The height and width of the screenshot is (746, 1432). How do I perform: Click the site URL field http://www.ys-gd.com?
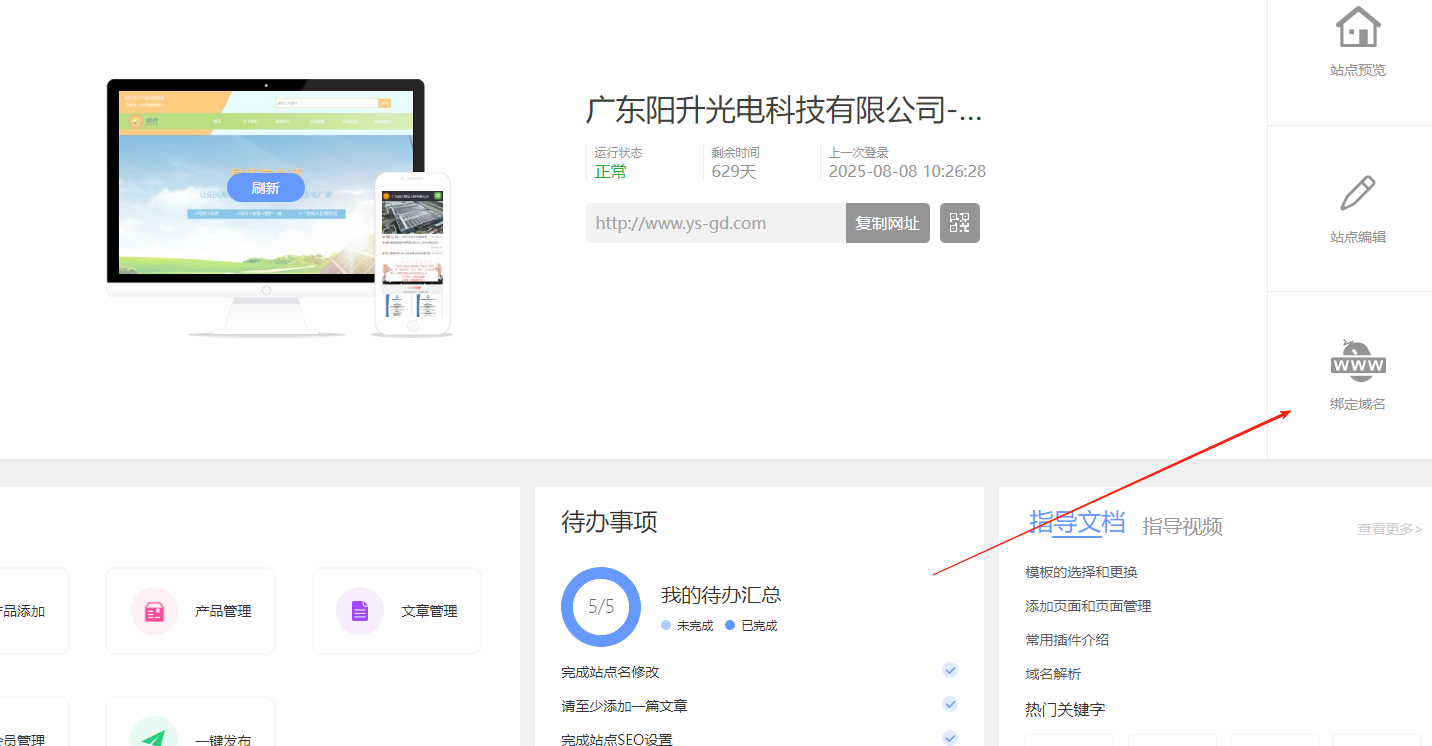click(x=716, y=223)
